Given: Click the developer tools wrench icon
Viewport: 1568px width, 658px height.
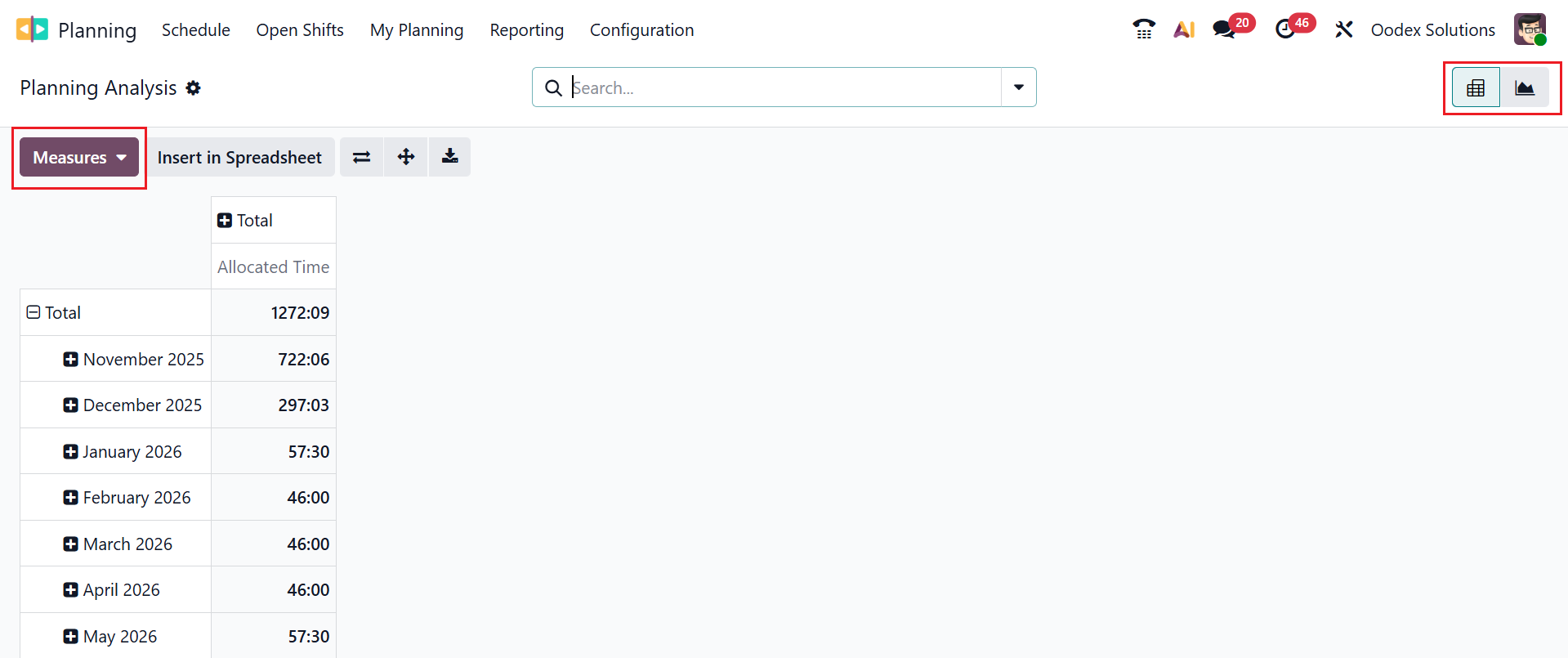Looking at the screenshot, I should point(1344,29).
